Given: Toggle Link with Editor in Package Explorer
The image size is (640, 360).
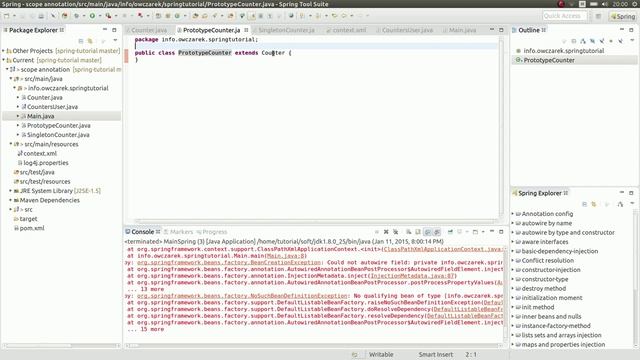Looking at the screenshot, I should pos(90,41).
